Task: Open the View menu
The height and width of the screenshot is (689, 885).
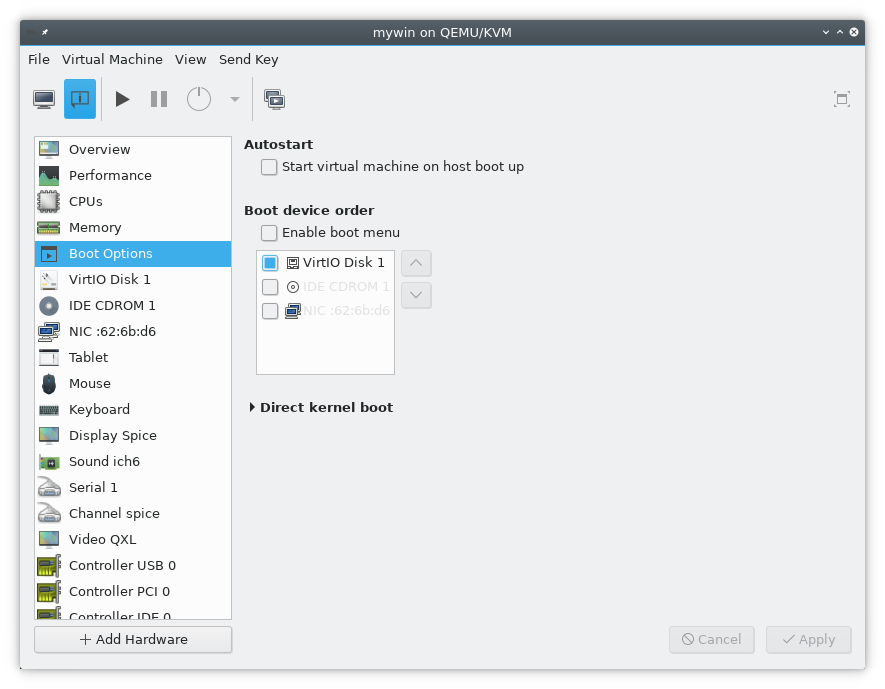Action: tap(190, 59)
